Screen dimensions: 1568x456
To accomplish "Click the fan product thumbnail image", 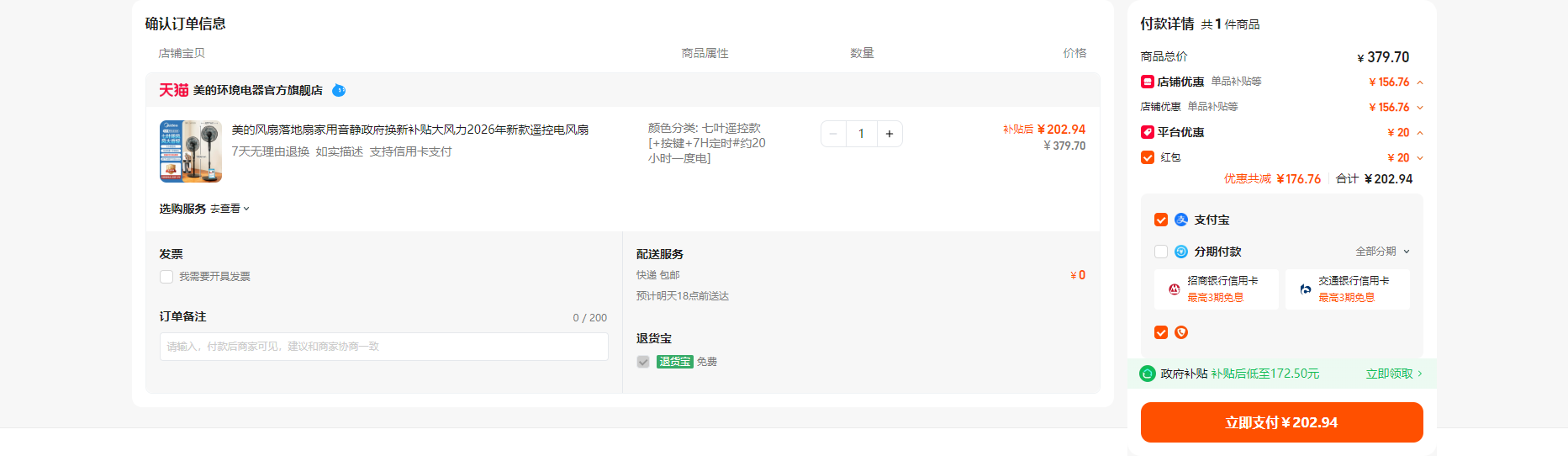I will tap(191, 151).
